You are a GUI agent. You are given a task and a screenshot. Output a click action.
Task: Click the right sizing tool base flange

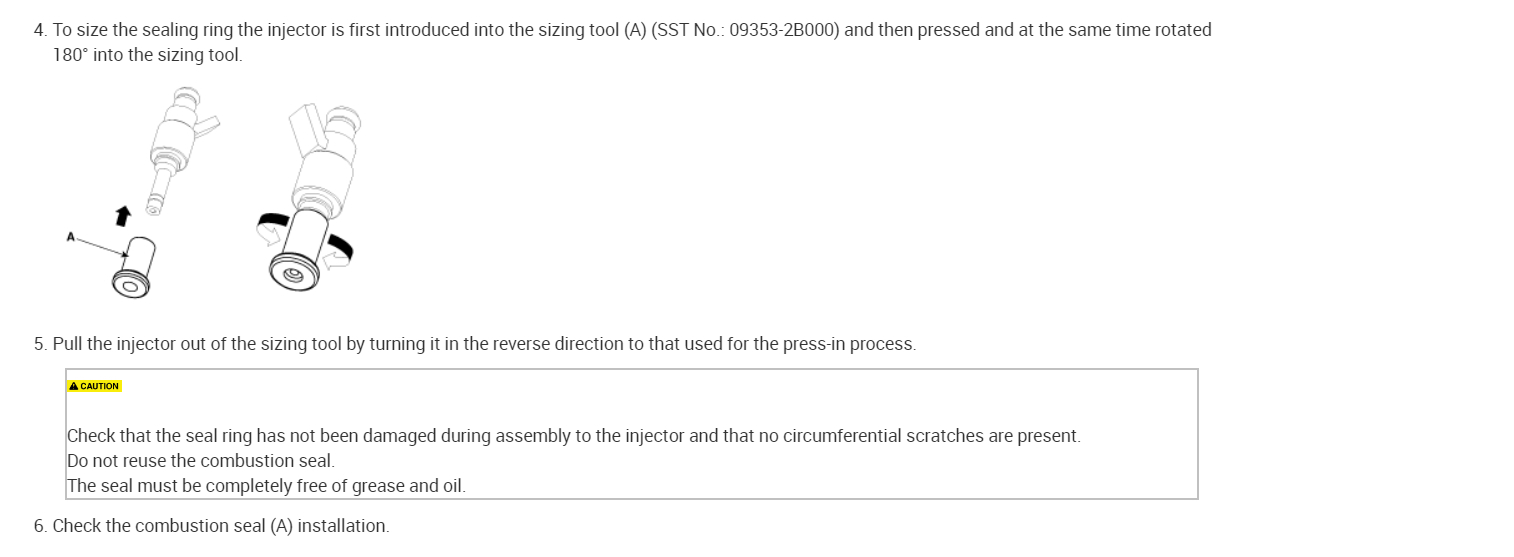click(x=293, y=275)
